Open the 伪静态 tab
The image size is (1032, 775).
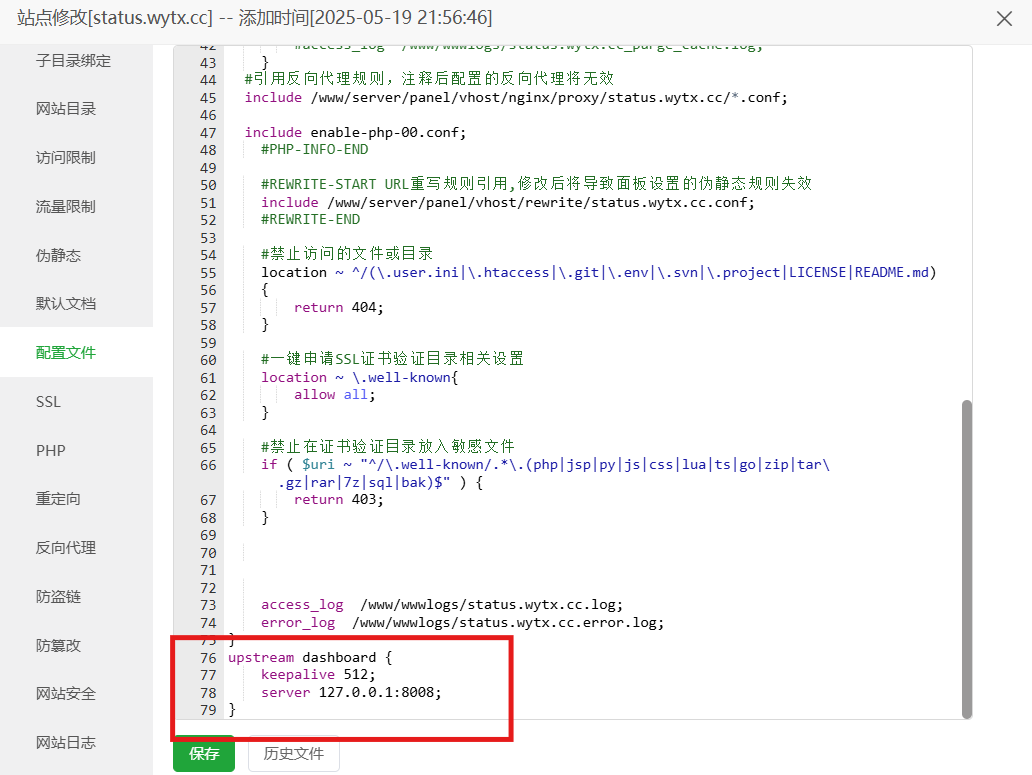[59, 255]
